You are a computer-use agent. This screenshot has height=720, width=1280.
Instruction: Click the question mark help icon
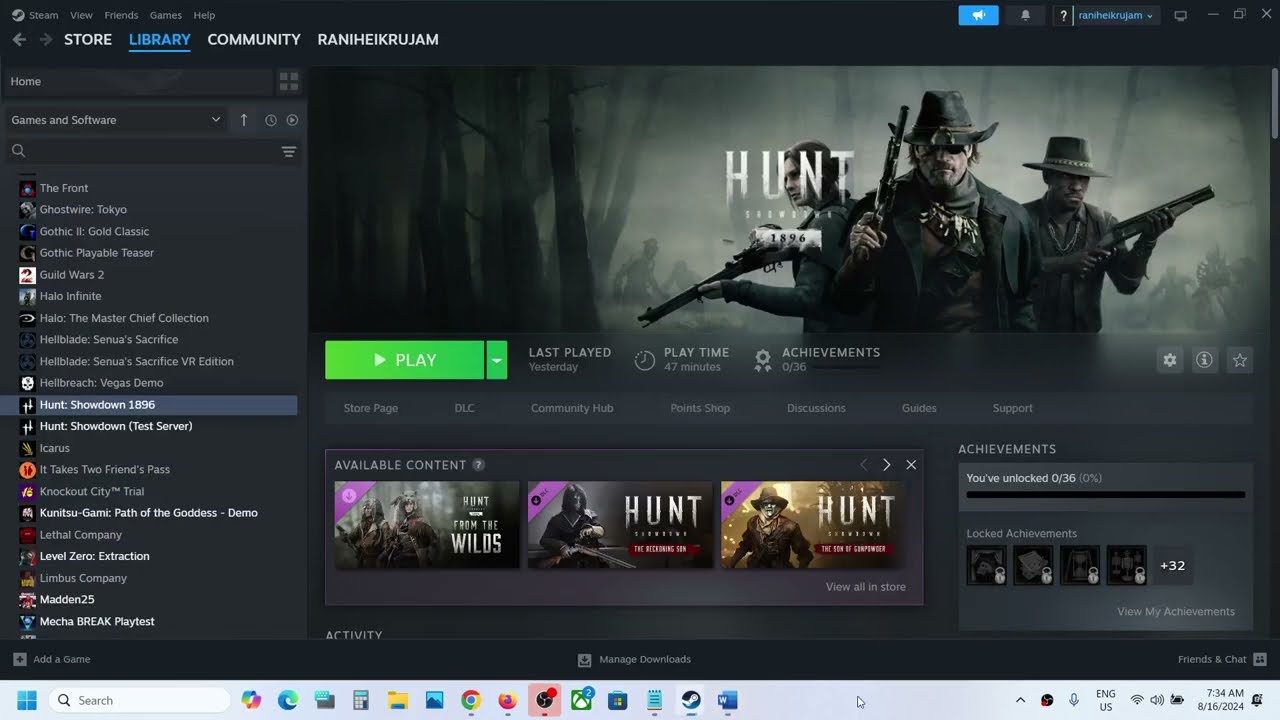[1064, 15]
